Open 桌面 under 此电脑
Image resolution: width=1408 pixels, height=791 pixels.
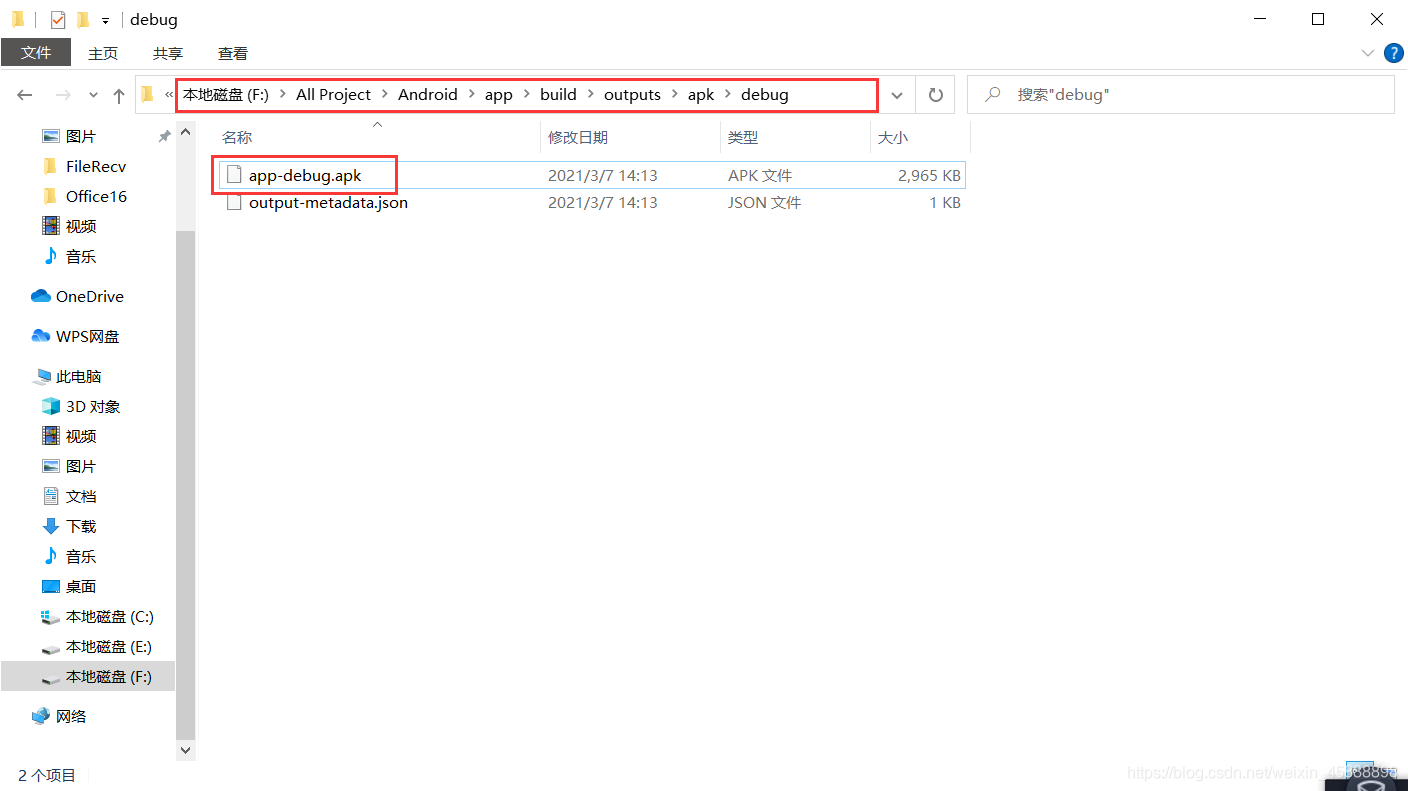81,586
